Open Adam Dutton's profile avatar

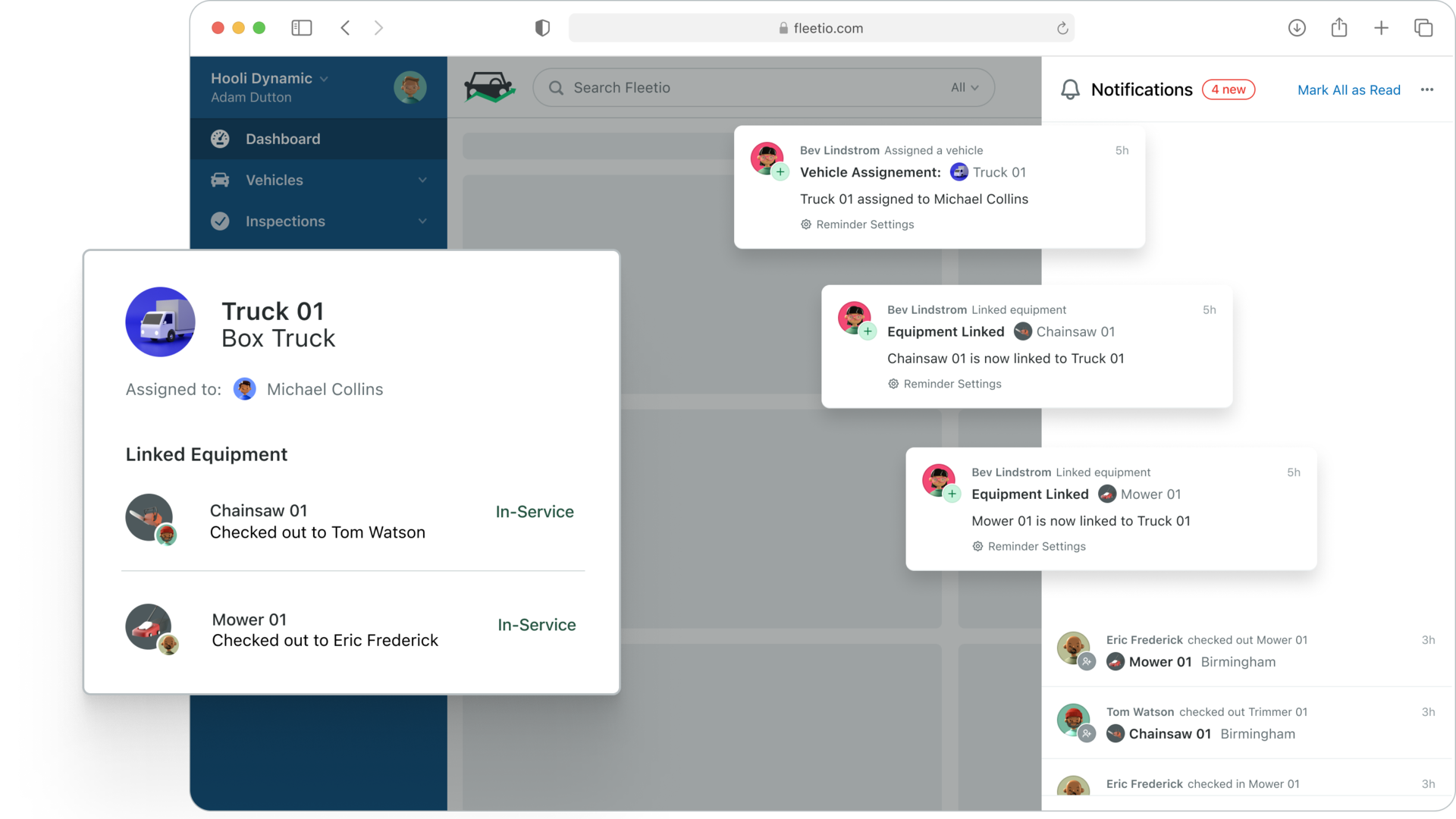(409, 87)
